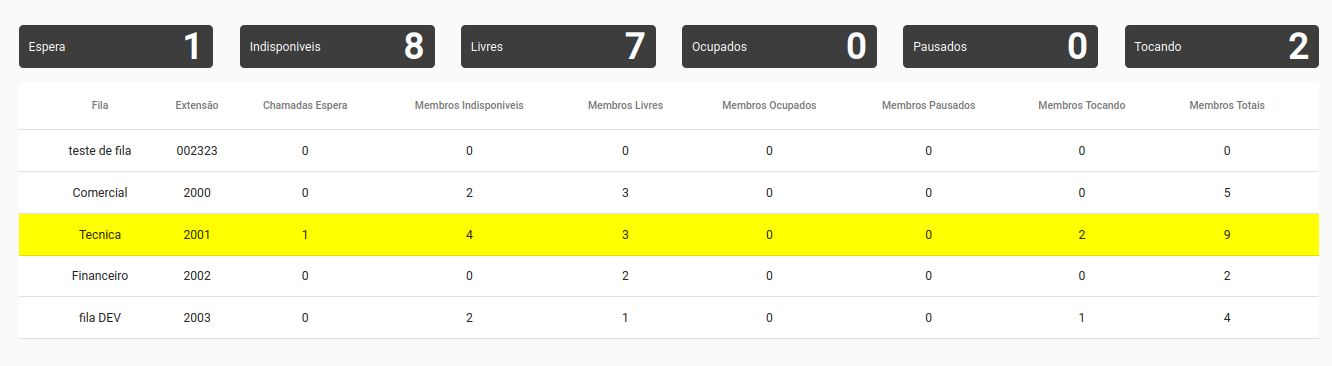Click the Membros Livres column header
The height and width of the screenshot is (366, 1332).
click(625, 105)
